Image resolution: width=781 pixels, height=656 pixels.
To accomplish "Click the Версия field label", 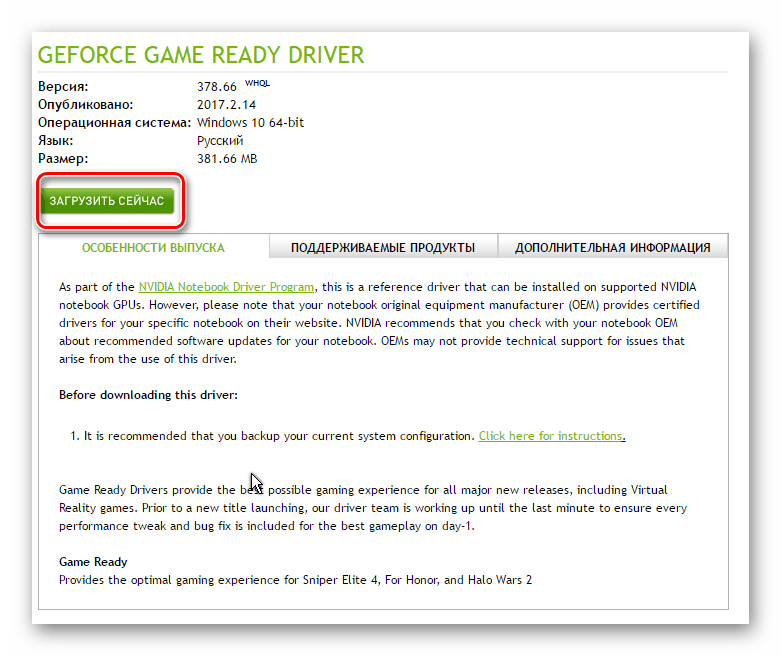I will 63,87.
